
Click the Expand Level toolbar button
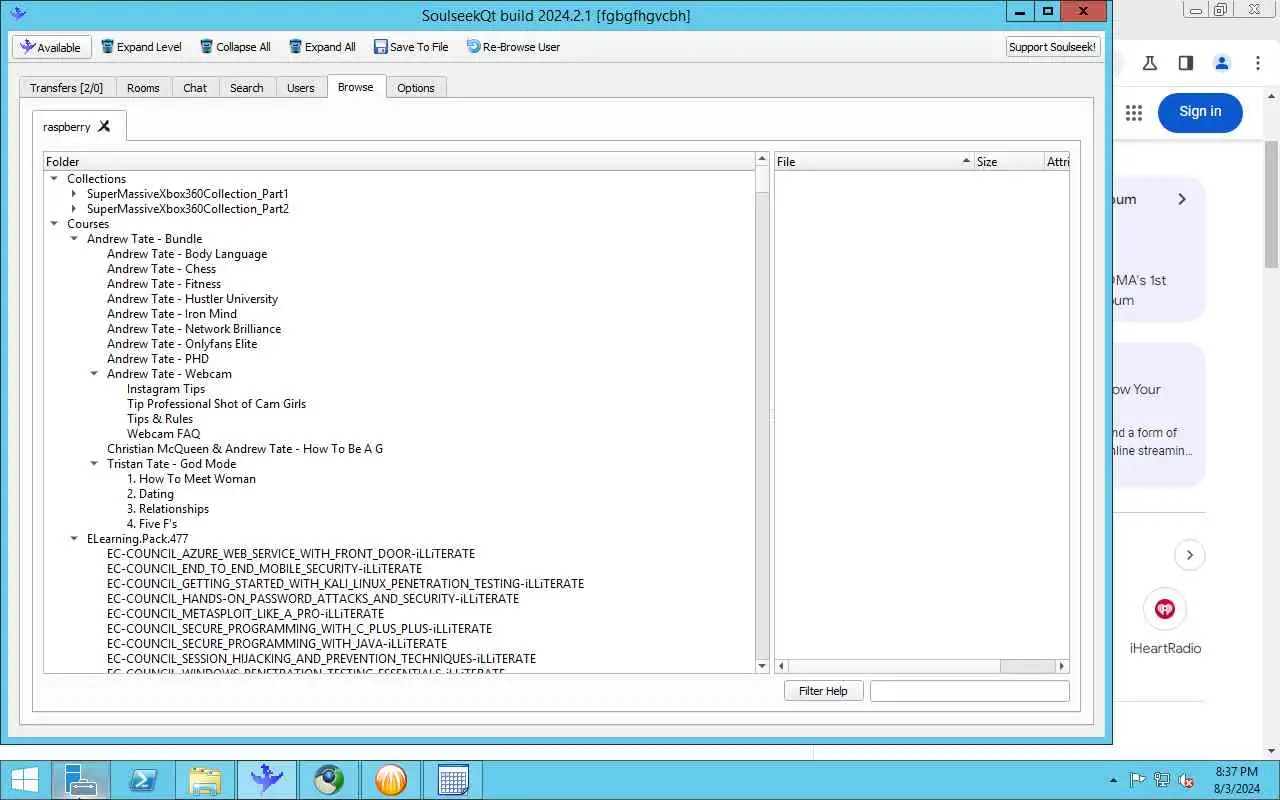141,47
